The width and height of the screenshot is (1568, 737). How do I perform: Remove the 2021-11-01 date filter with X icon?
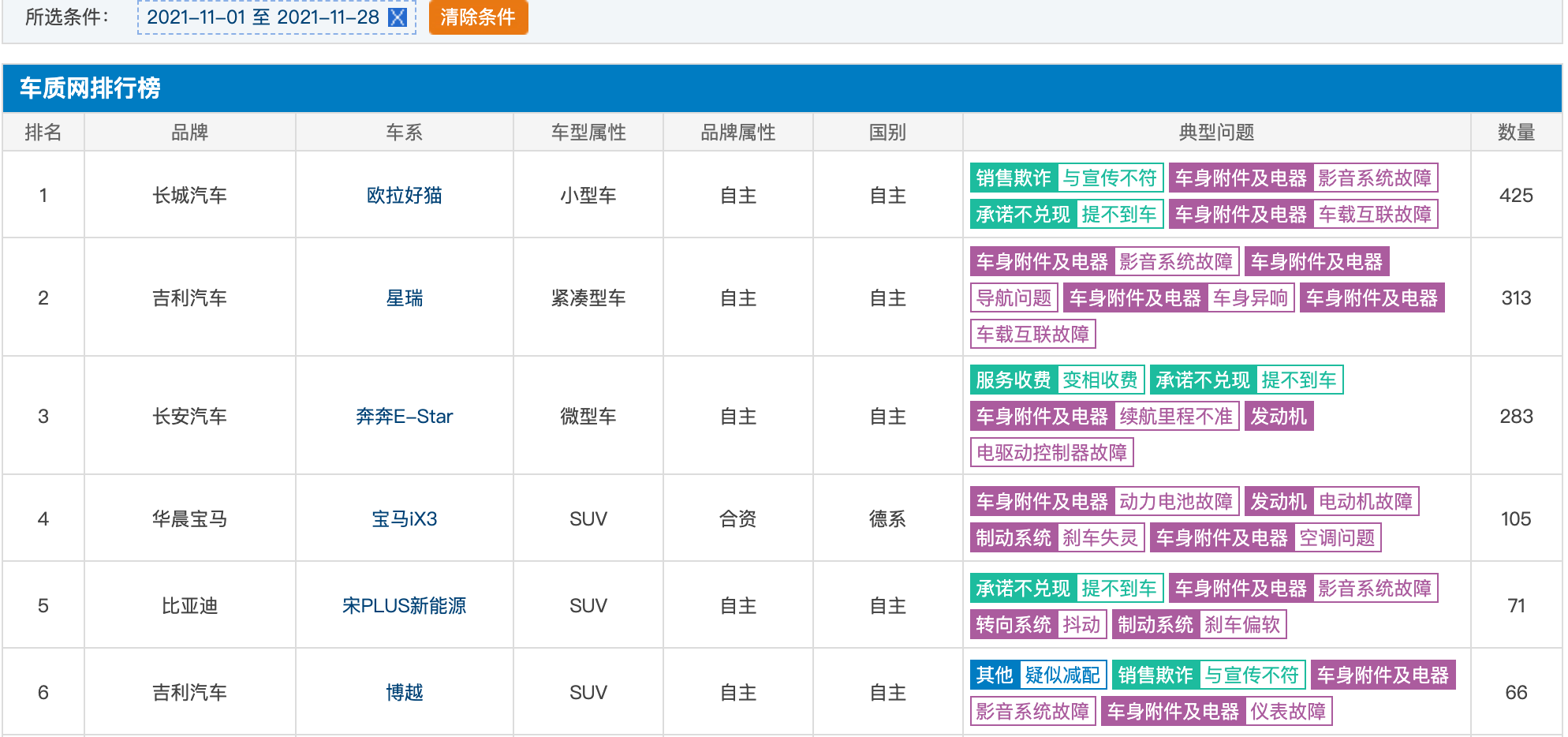(398, 17)
